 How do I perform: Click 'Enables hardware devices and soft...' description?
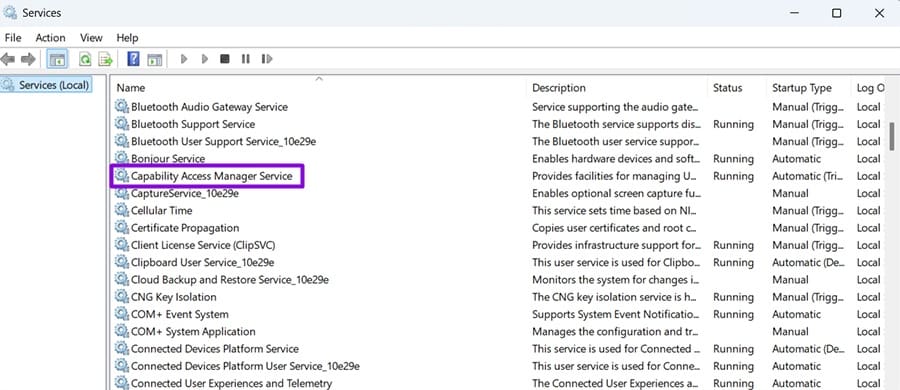click(616, 159)
